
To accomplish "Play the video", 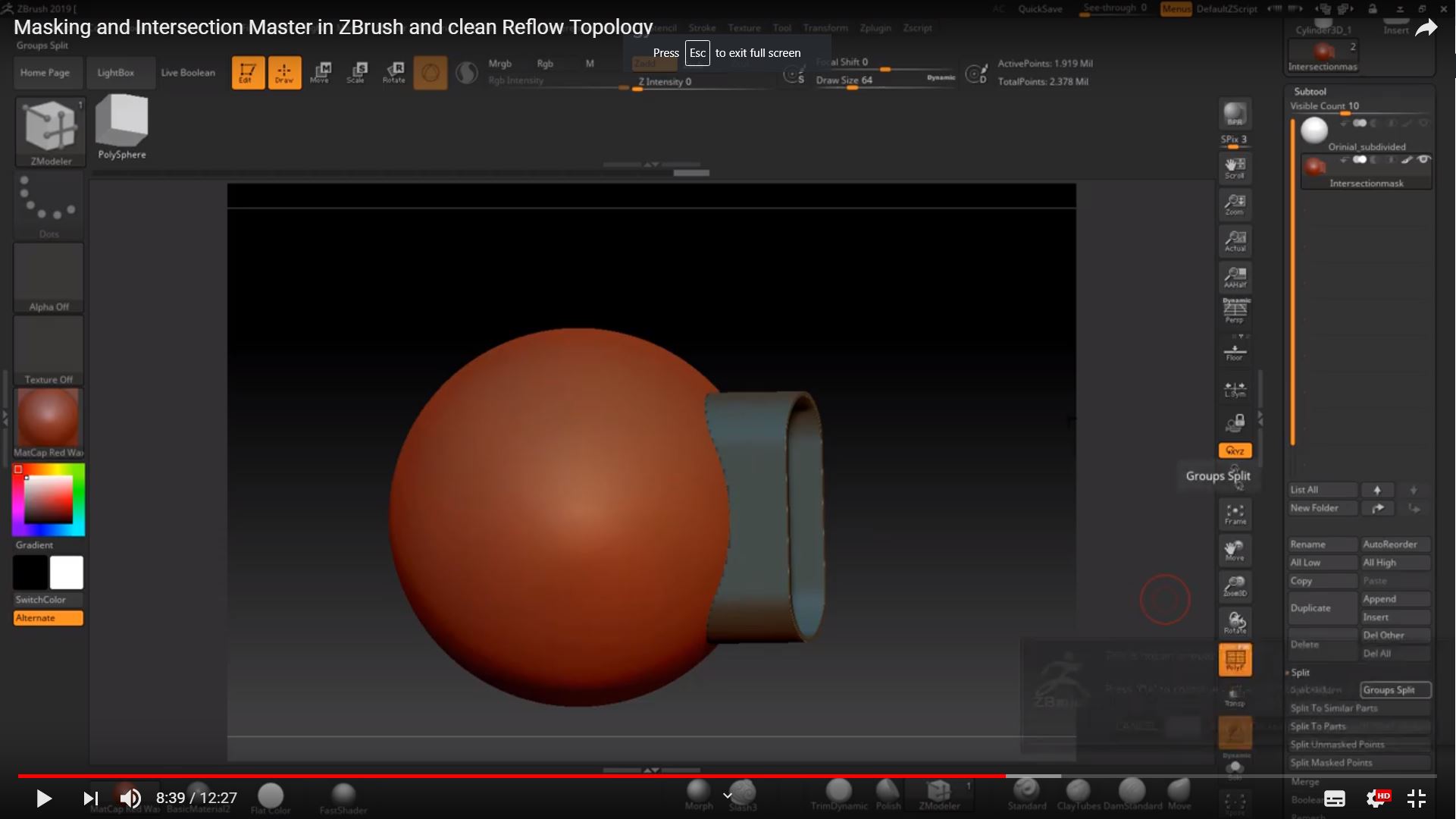I will pos(43,798).
